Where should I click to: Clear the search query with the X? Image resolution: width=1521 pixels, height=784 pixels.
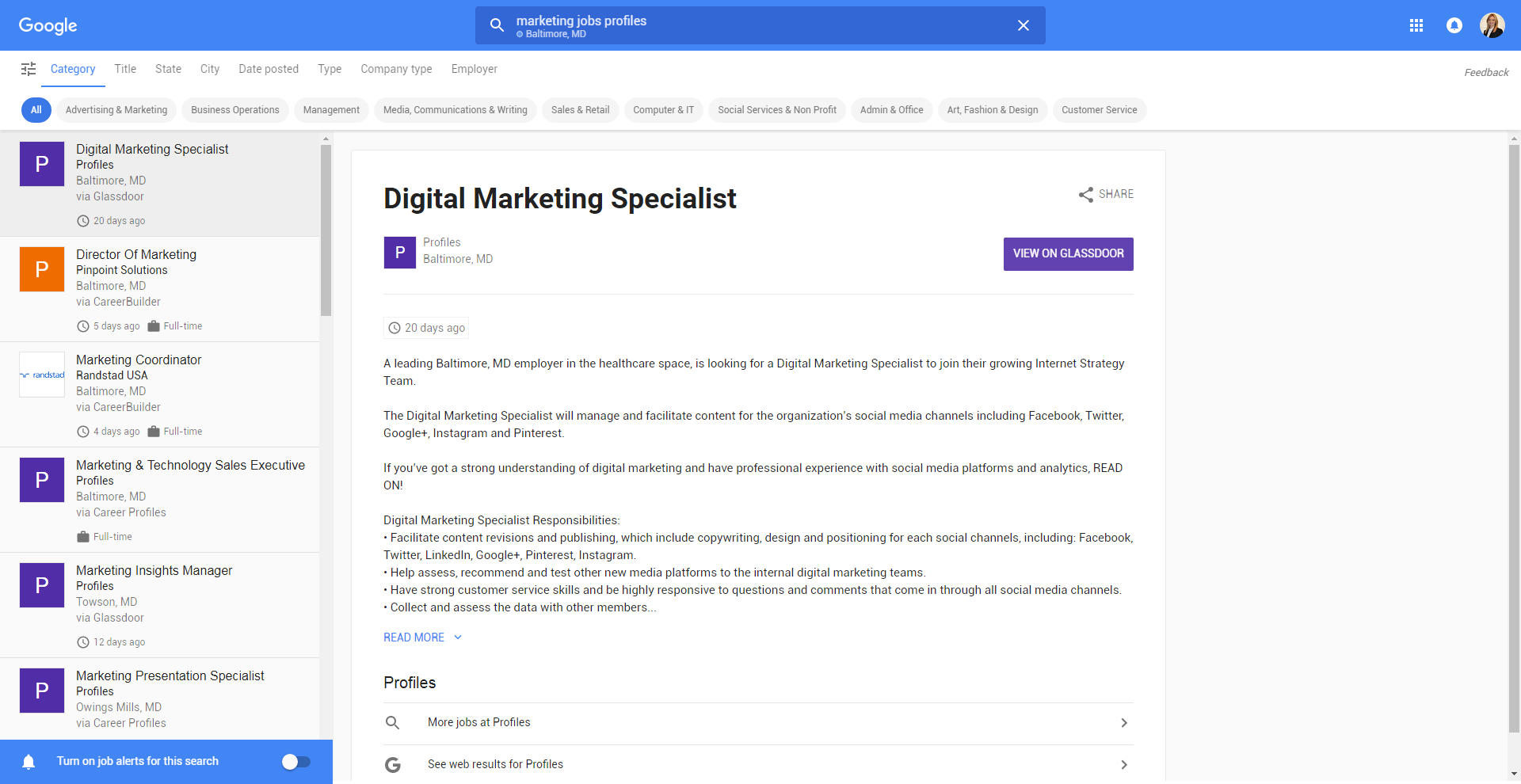(1024, 25)
